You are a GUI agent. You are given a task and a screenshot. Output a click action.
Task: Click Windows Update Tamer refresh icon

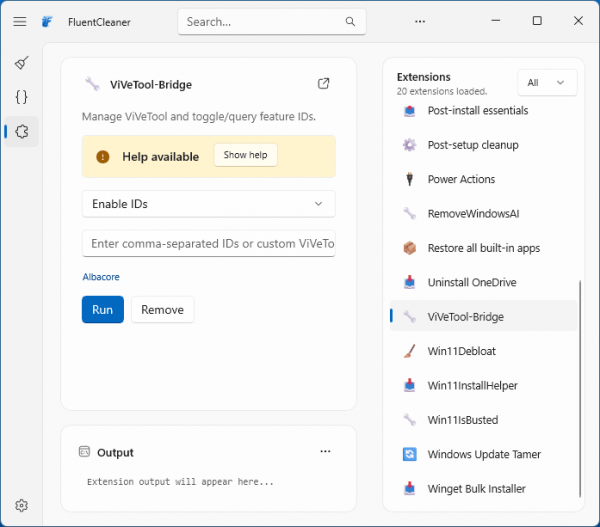(x=409, y=454)
